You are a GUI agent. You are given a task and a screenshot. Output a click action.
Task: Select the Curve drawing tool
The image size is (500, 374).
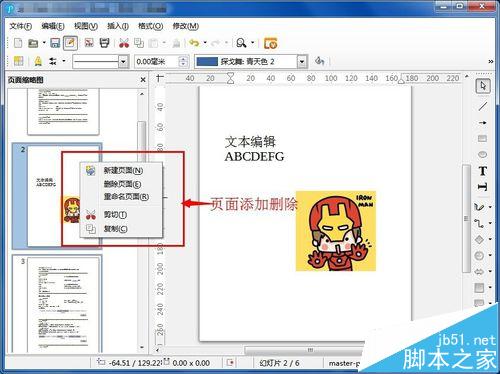click(x=479, y=207)
